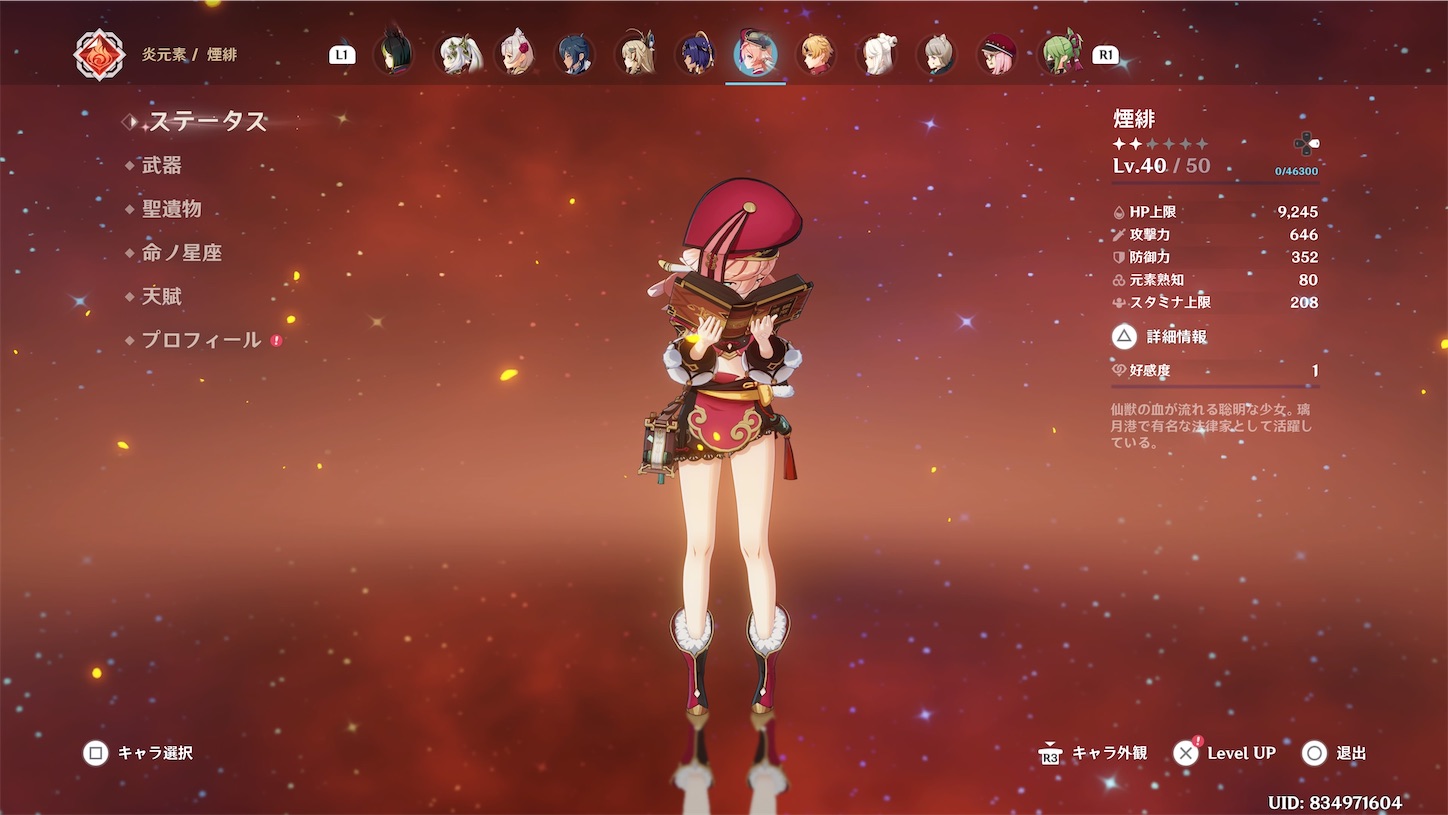The width and height of the screenshot is (1448, 815).
Task: Click the R1 next character icon
Action: [1105, 55]
